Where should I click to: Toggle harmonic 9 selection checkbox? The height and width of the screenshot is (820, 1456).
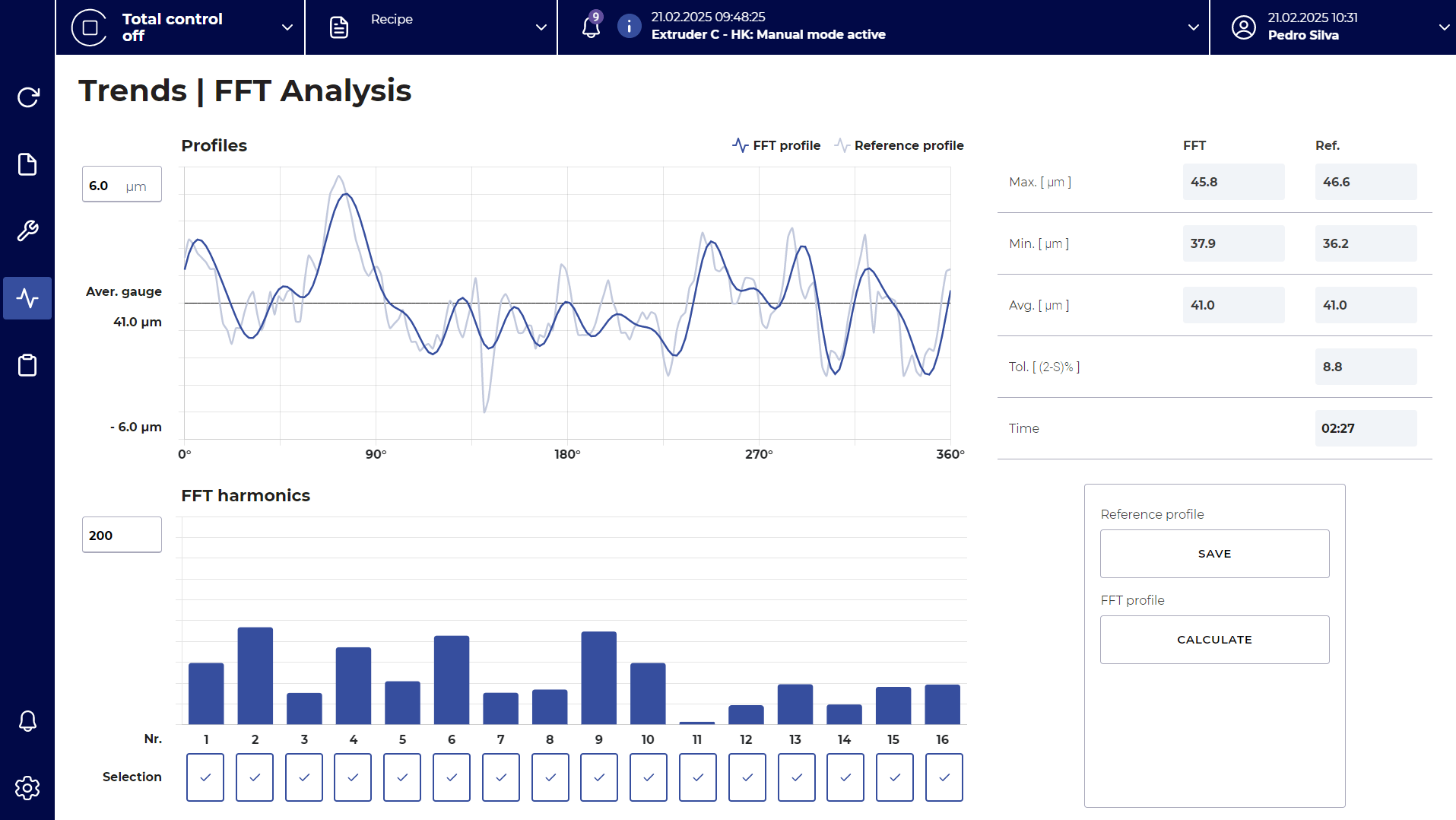click(x=599, y=777)
